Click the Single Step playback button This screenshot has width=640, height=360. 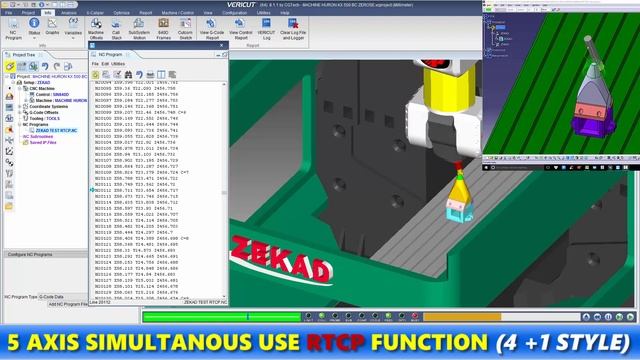620,317
